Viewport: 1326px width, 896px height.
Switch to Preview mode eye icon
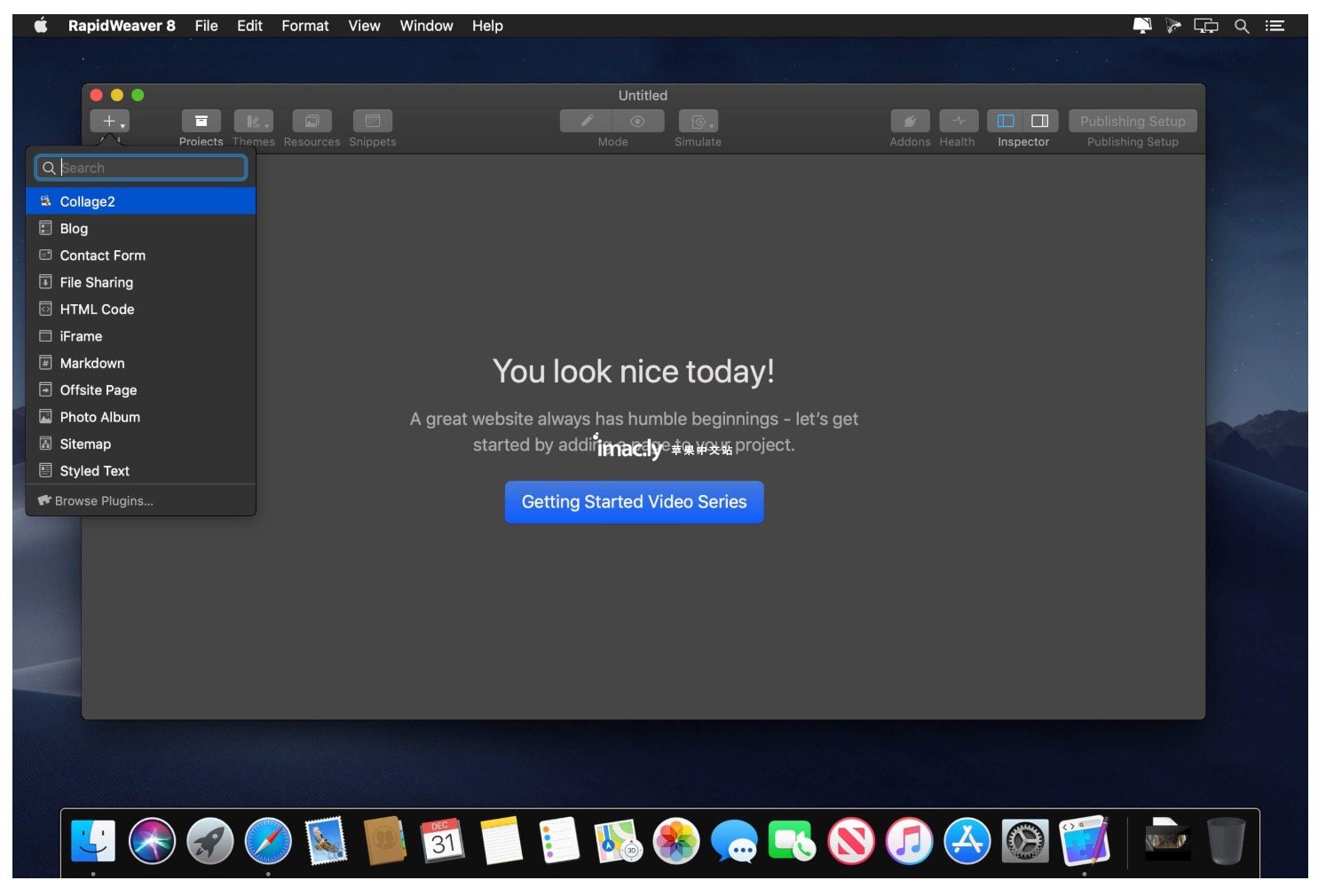pyautogui.click(x=637, y=121)
